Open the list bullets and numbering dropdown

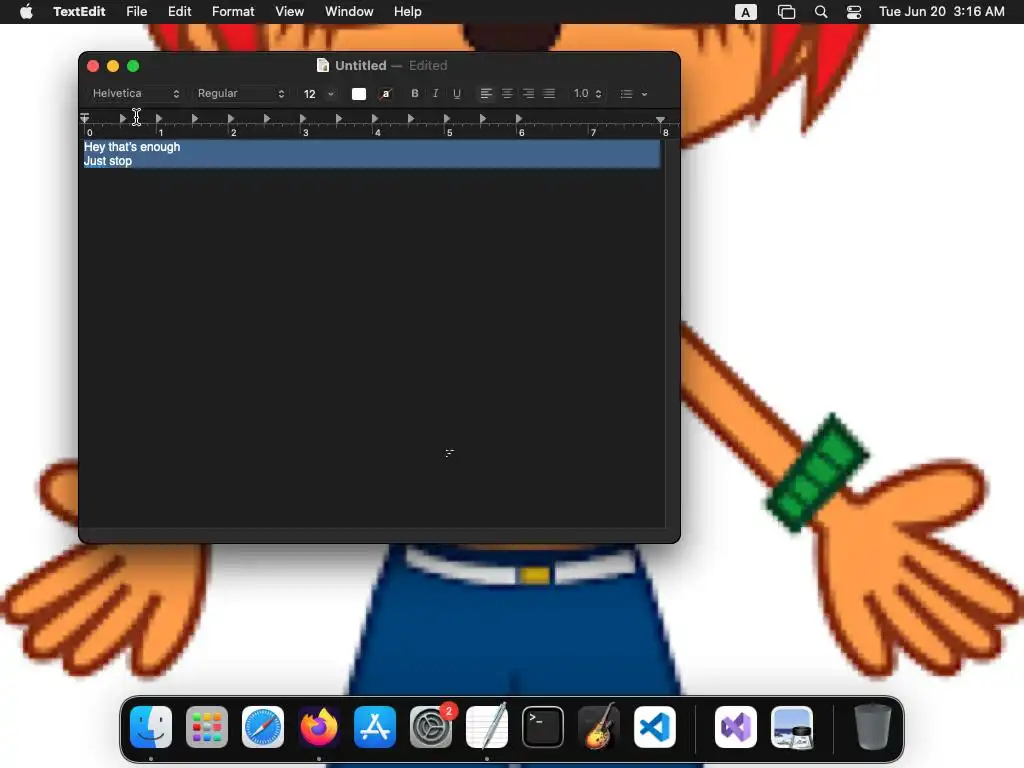click(633, 93)
